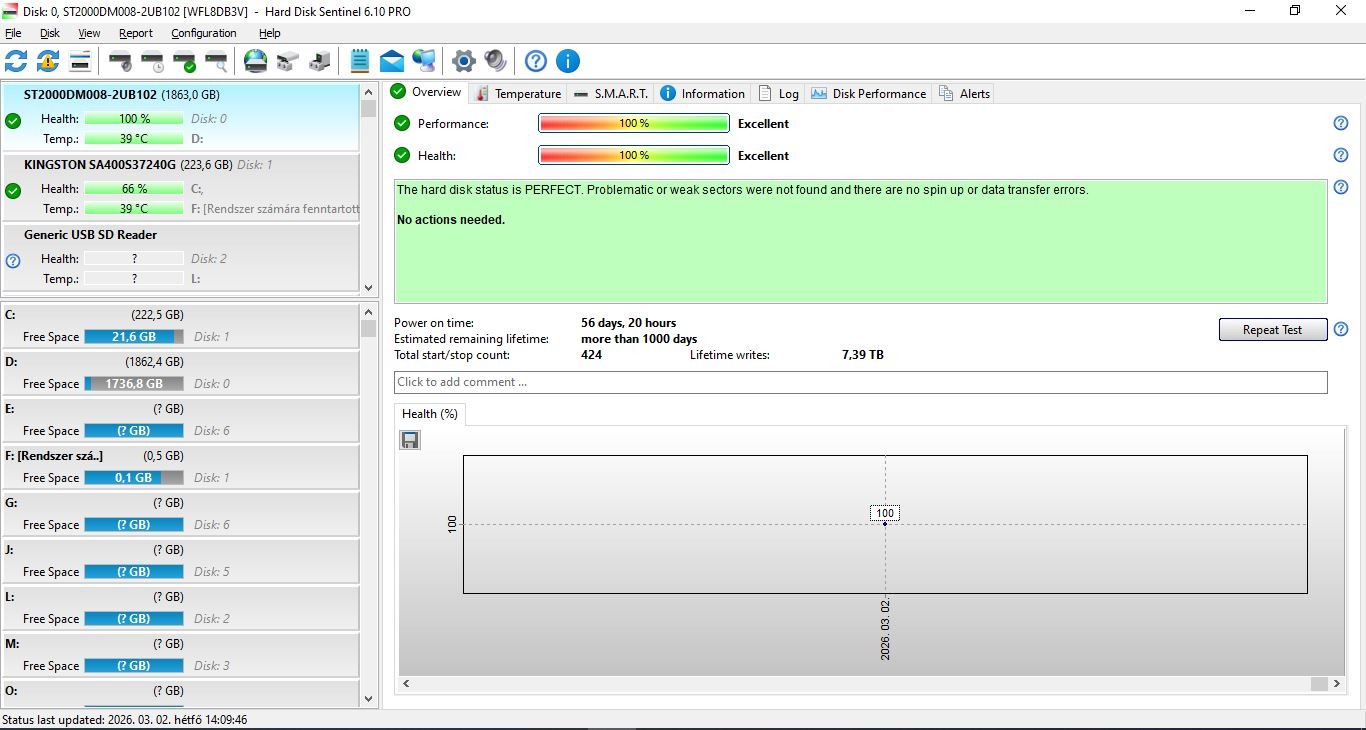Click the disk-with-clock toolbar icon
The height and width of the screenshot is (730, 1366).
pyautogui.click(x=152, y=61)
